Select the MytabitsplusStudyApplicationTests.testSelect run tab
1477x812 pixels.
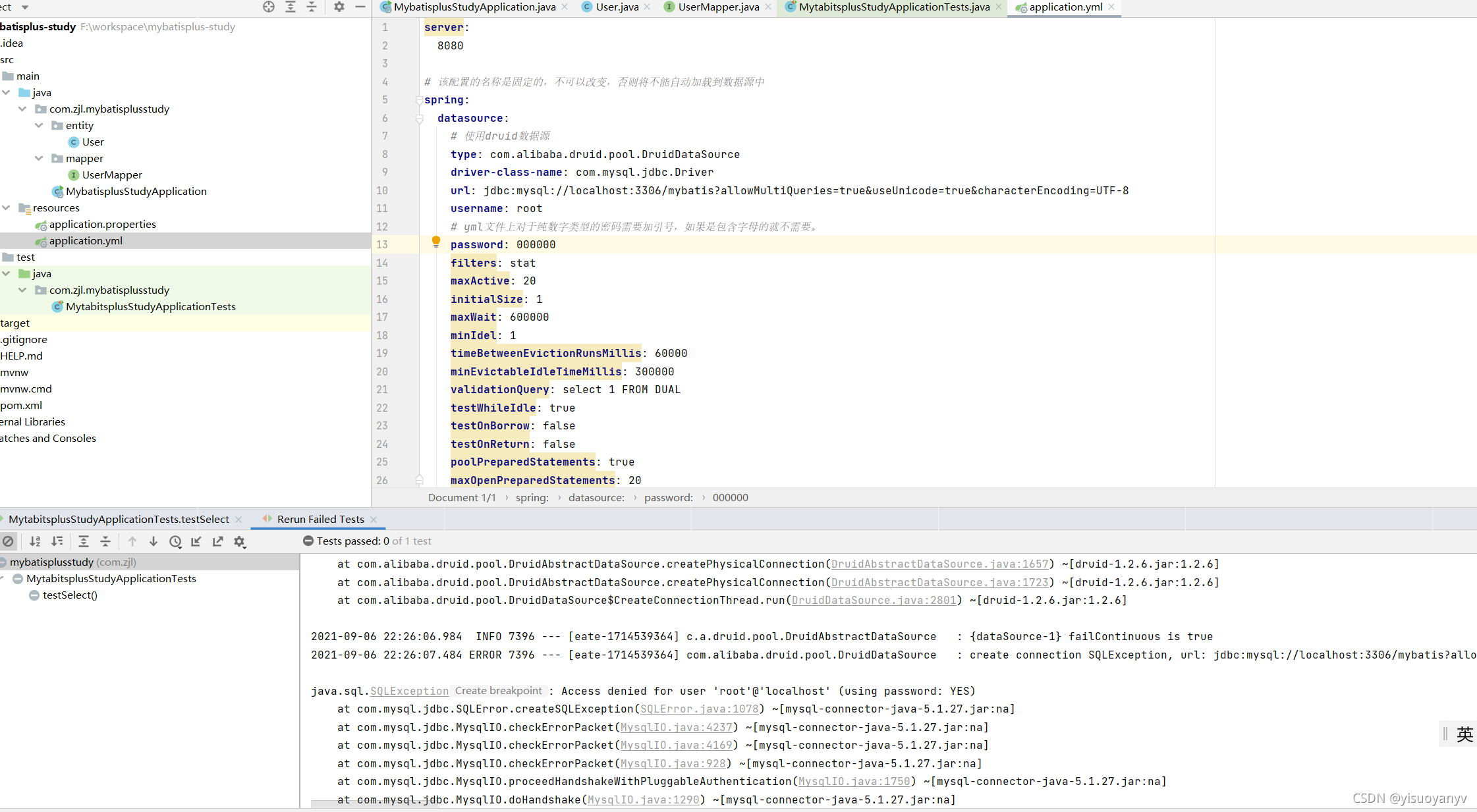(119, 519)
